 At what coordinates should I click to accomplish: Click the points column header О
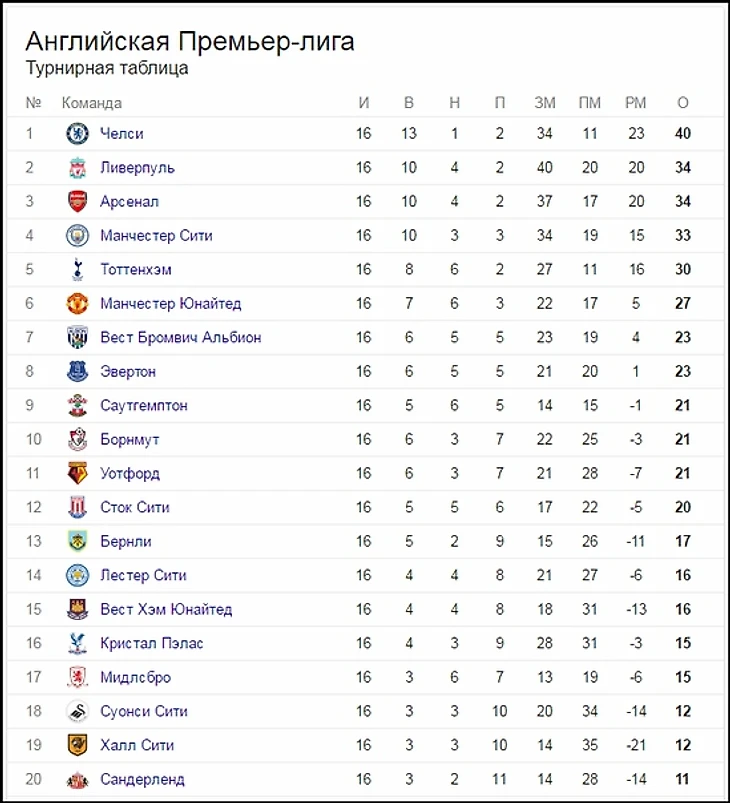(x=683, y=102)
